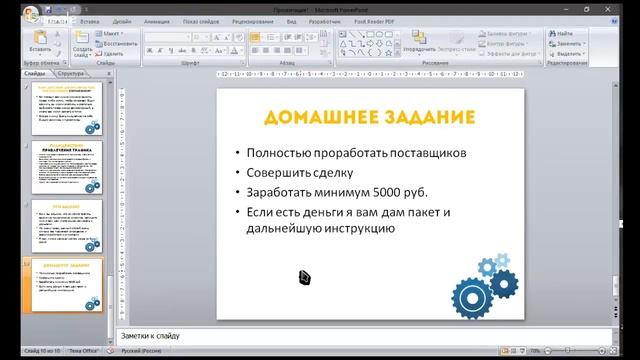Open the Вставка (Insert) ribbon tab
640x360 pixels.
tap(89, 22)
